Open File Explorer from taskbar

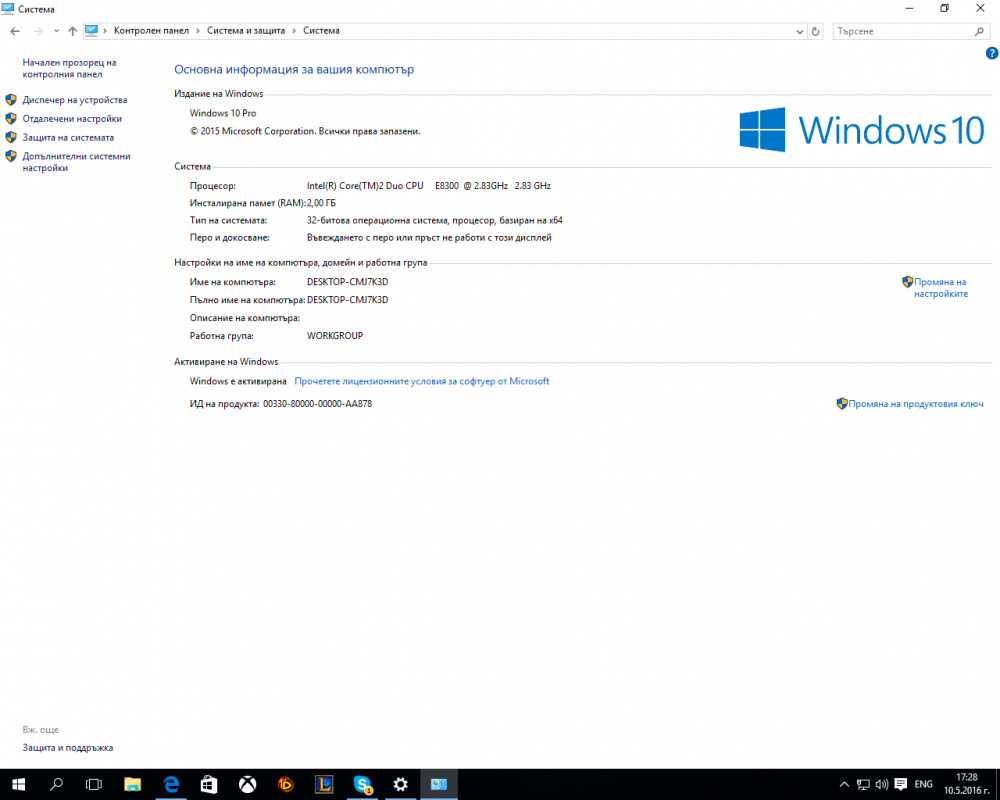pyautogui.click(x=132, y=784)
